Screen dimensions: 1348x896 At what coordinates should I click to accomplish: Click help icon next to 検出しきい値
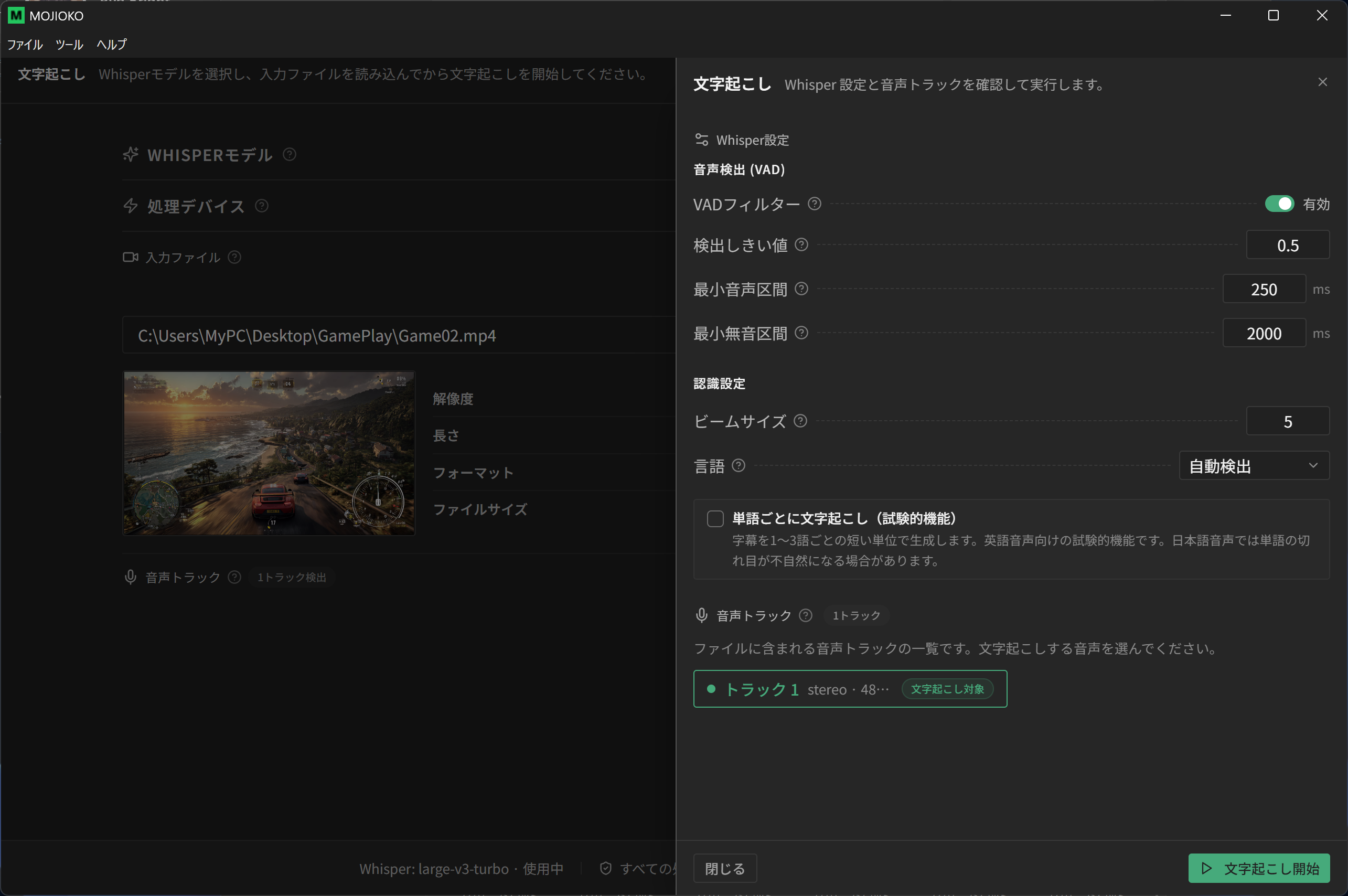(x=801, y=244)
